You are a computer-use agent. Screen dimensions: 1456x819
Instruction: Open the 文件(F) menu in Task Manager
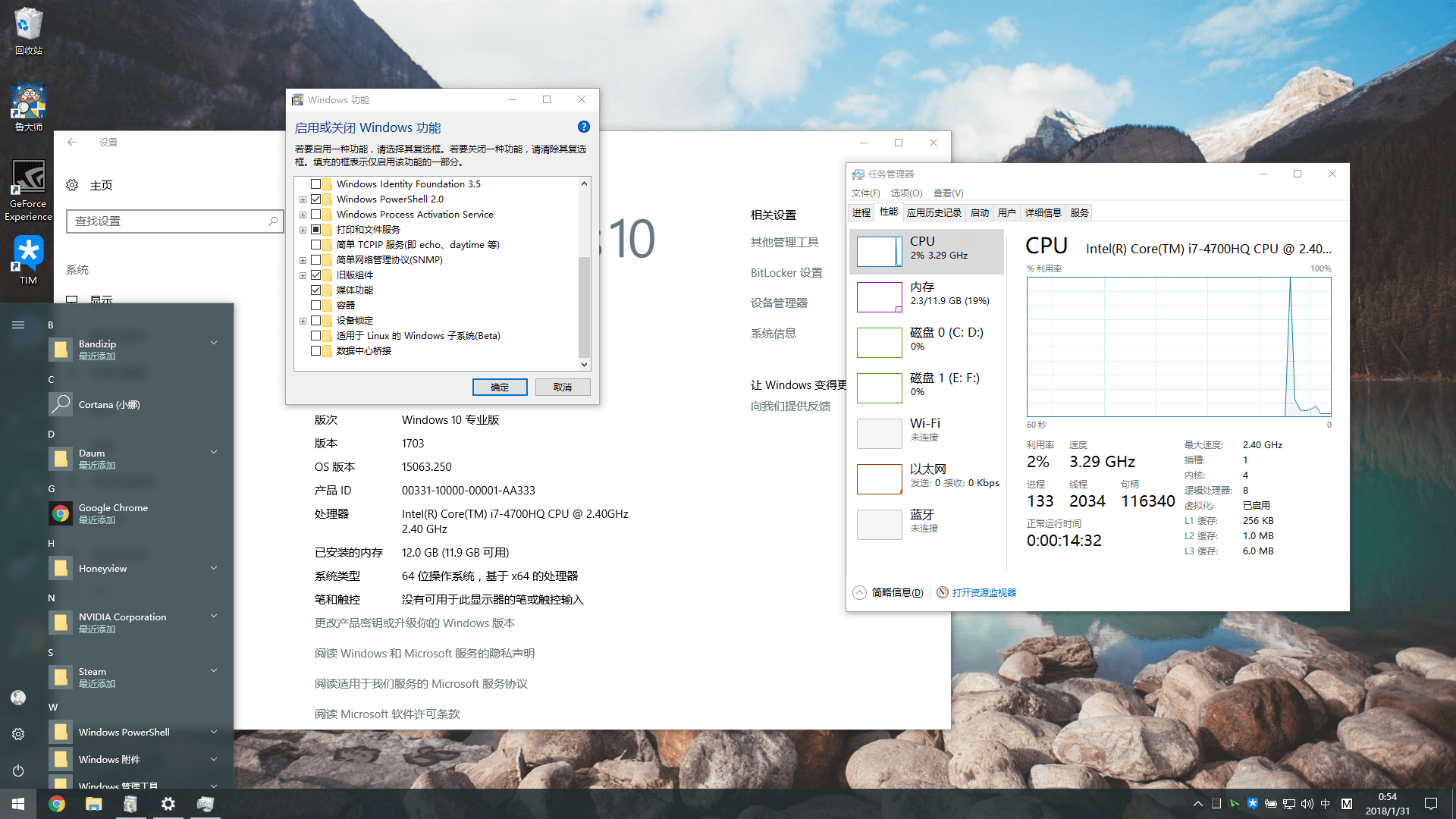[x=865, y=193]
